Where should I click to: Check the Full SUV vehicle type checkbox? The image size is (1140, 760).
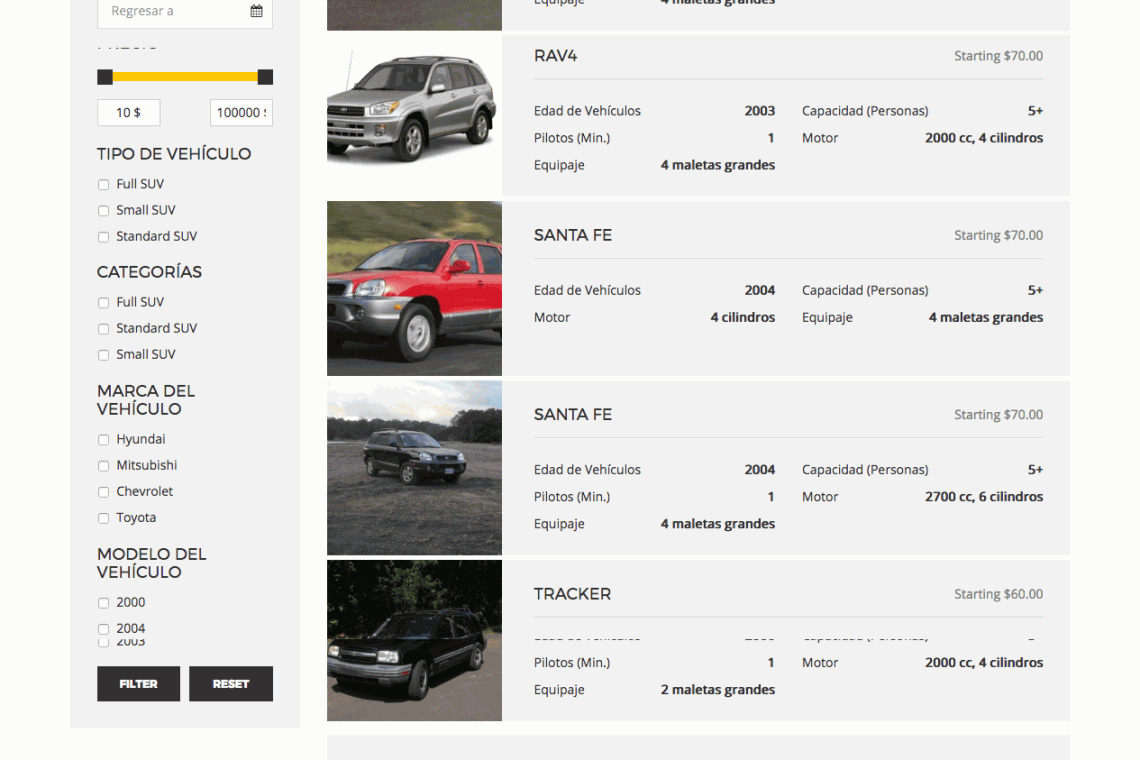pos(103,185)
